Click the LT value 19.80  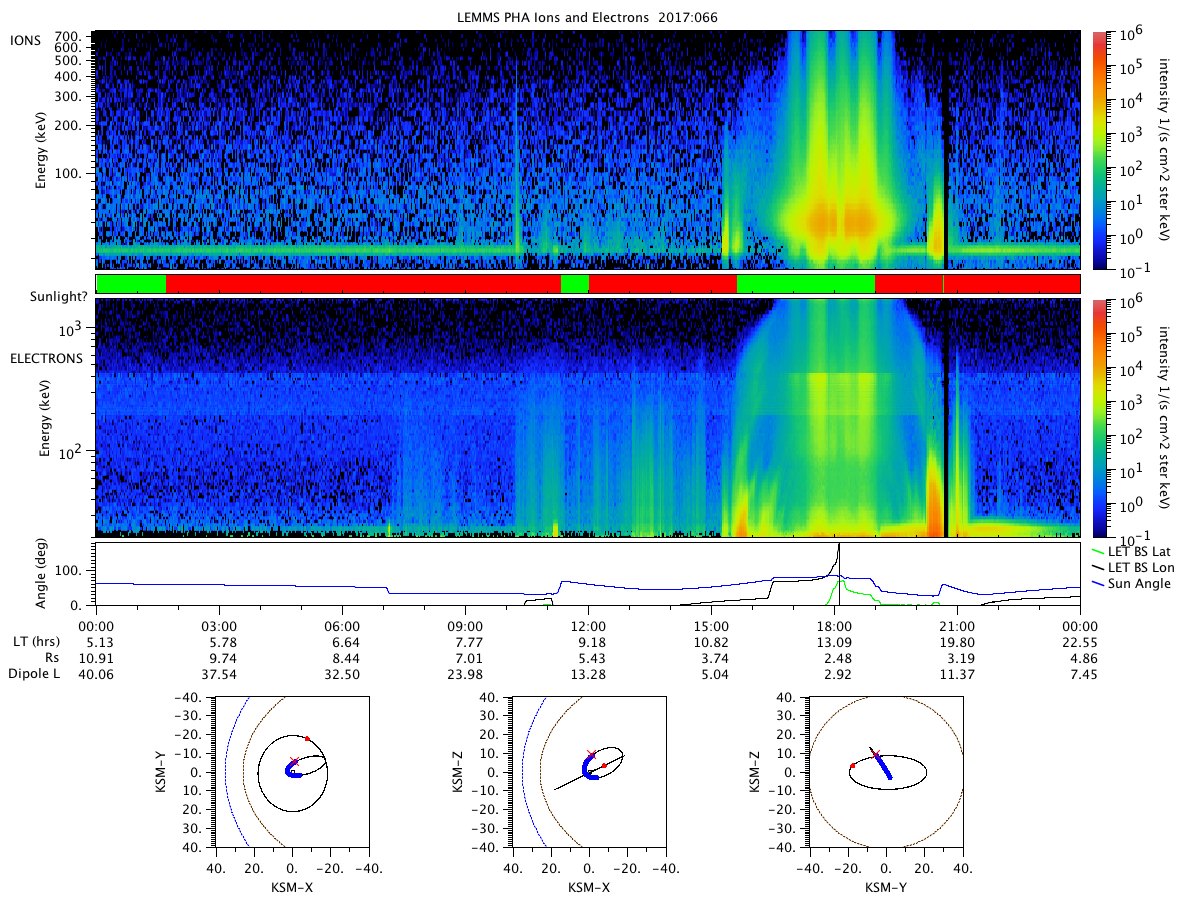pos(957,641)
